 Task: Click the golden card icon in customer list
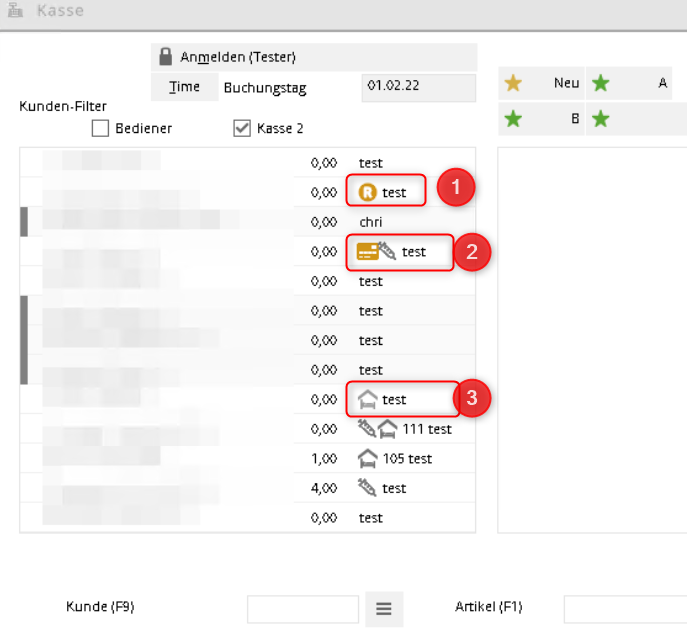click(x=367, y=252)
